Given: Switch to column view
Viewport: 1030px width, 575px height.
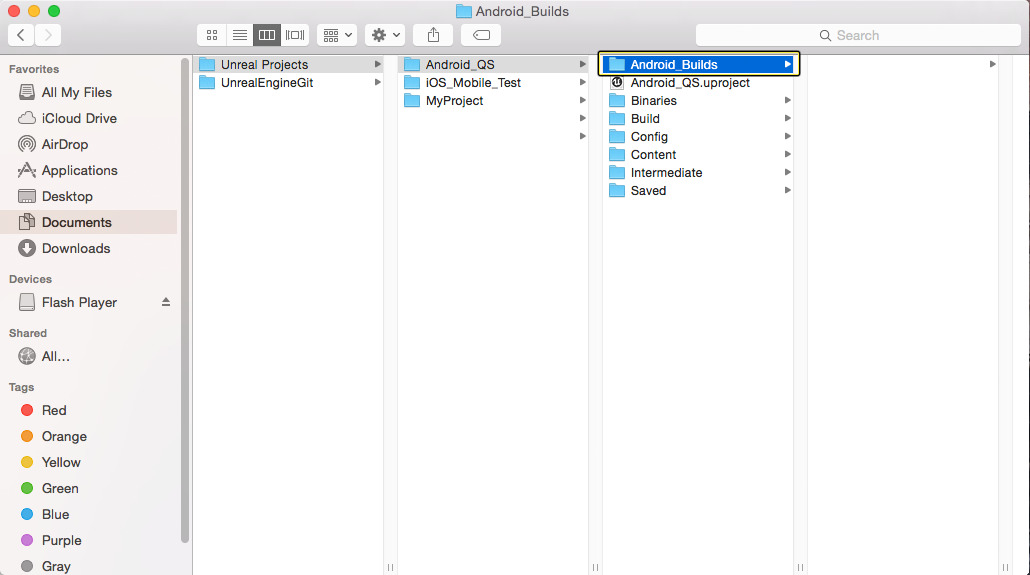Looking at the screenshot, I should pos(267,35).
